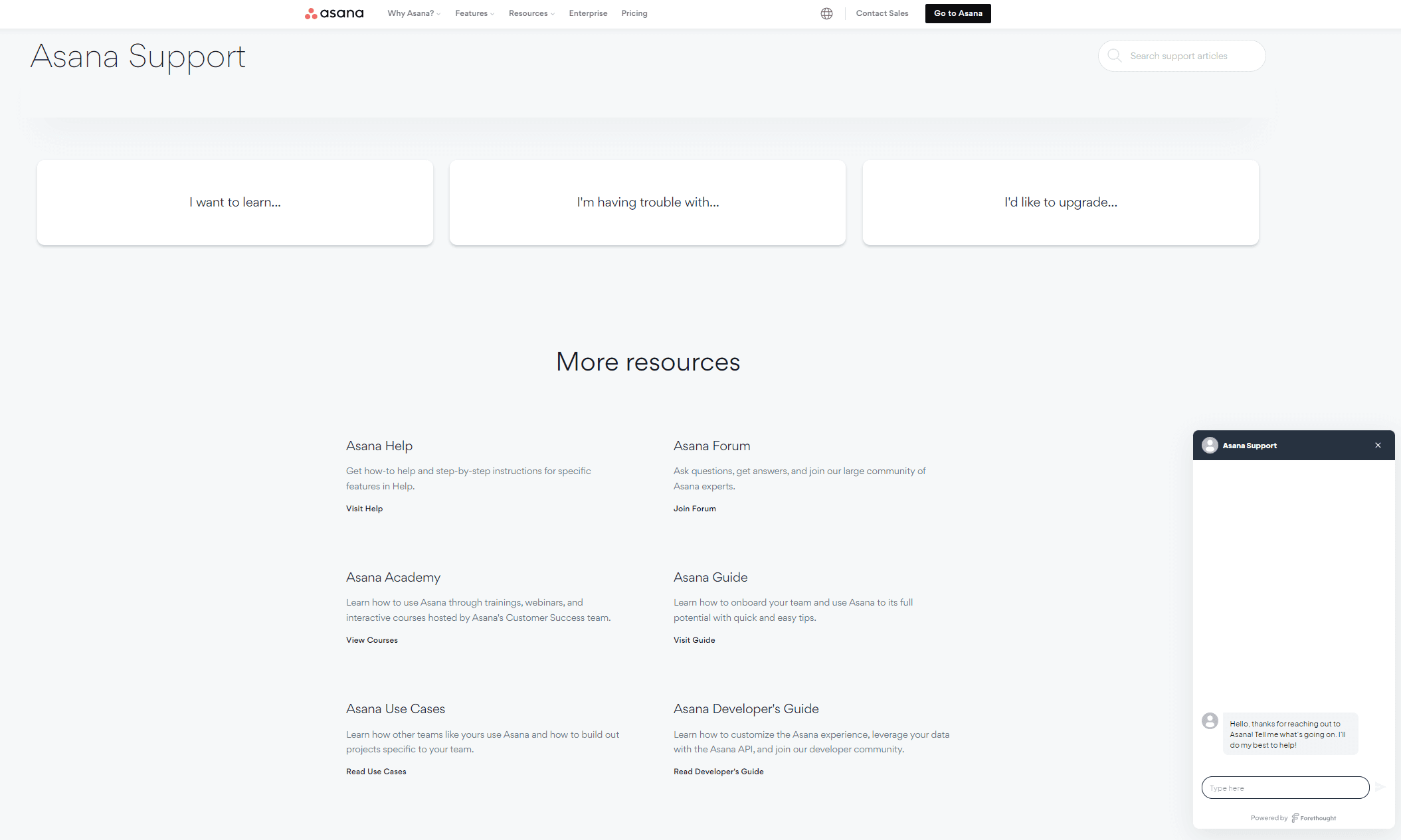Click the Asana Support chat header avatar
This screenshot has width=1401, height=840.
[1210, 445]
